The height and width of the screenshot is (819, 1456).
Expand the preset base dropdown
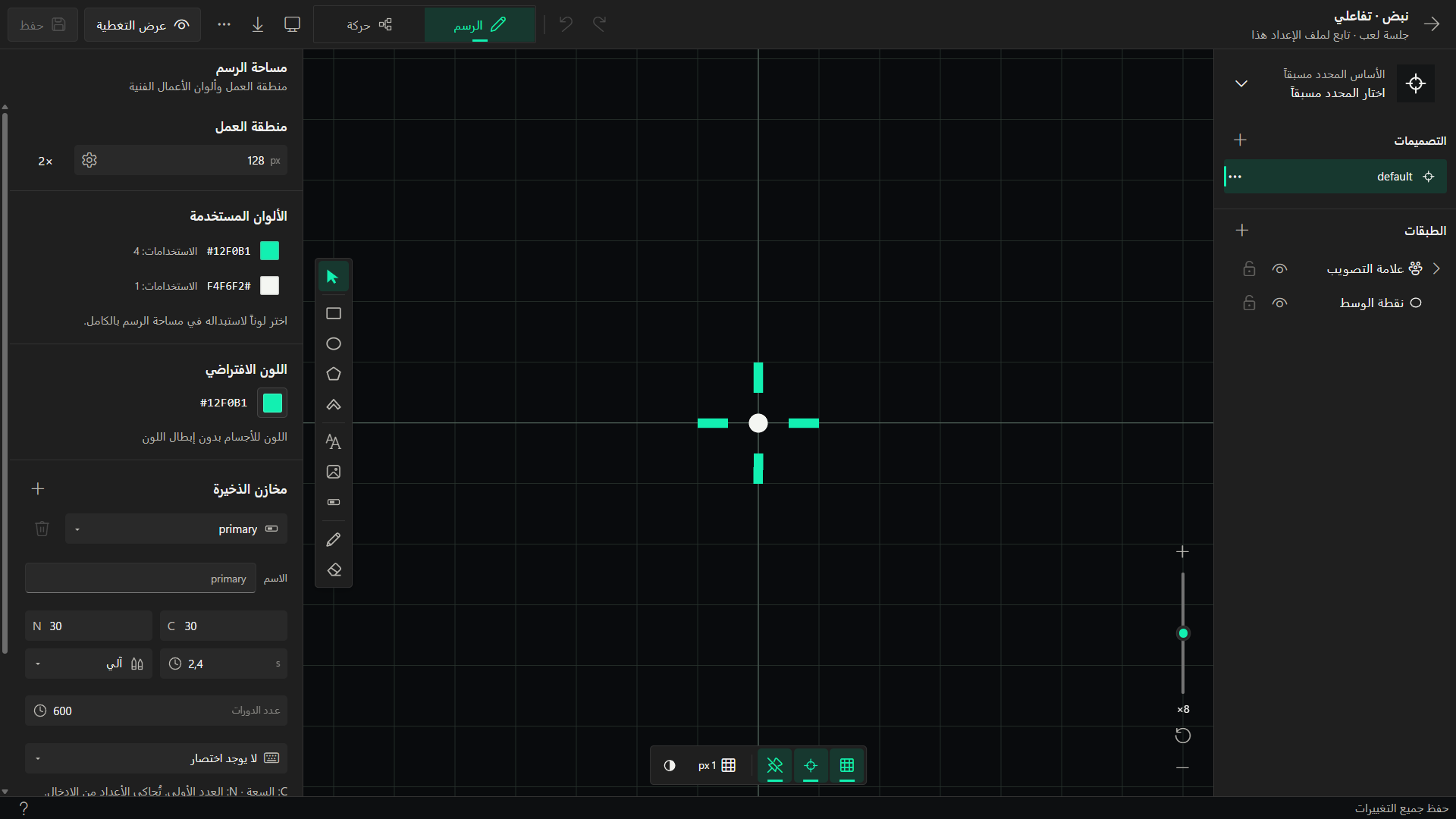point(1241,83)
